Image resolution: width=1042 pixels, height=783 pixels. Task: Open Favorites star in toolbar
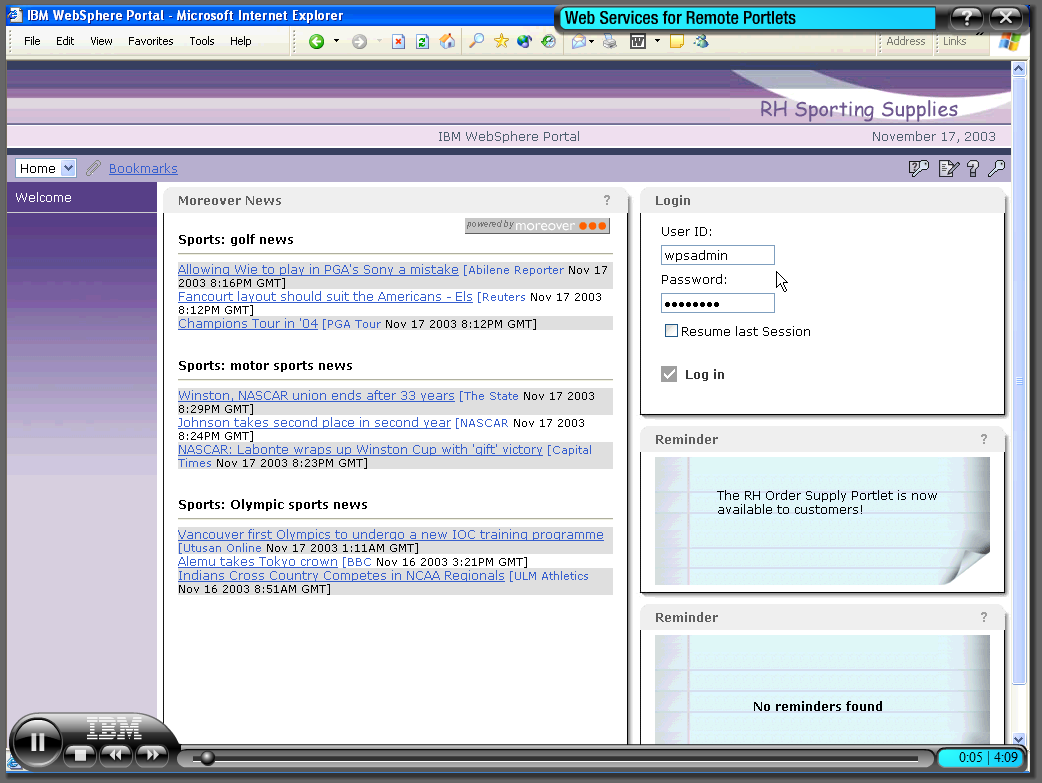click(x=501, y=41)
